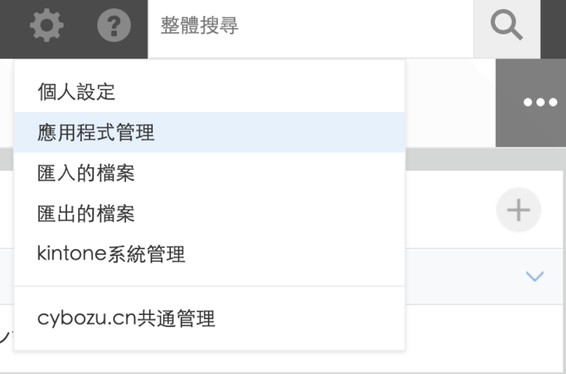This screenshot has height=374, width=566.
Task: Expand the blue downward chevron
Action: 535,277
